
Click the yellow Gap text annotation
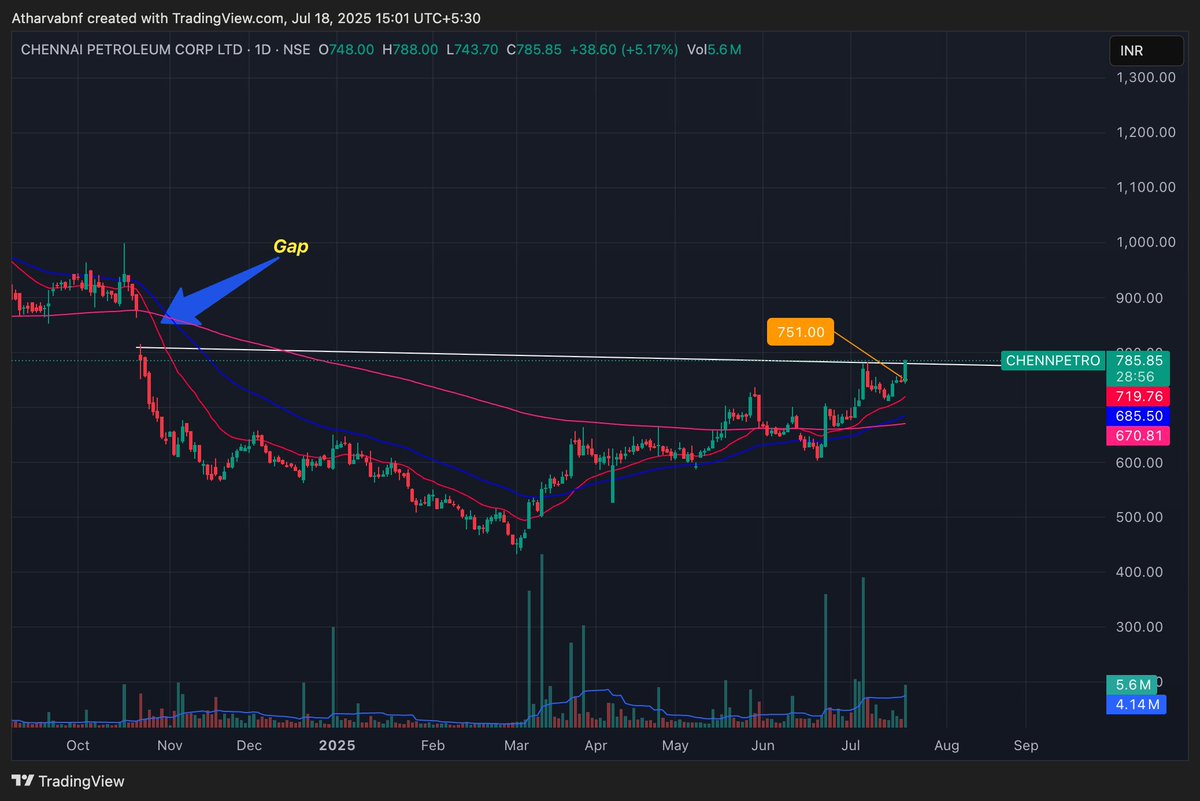(x=291, y=246)
